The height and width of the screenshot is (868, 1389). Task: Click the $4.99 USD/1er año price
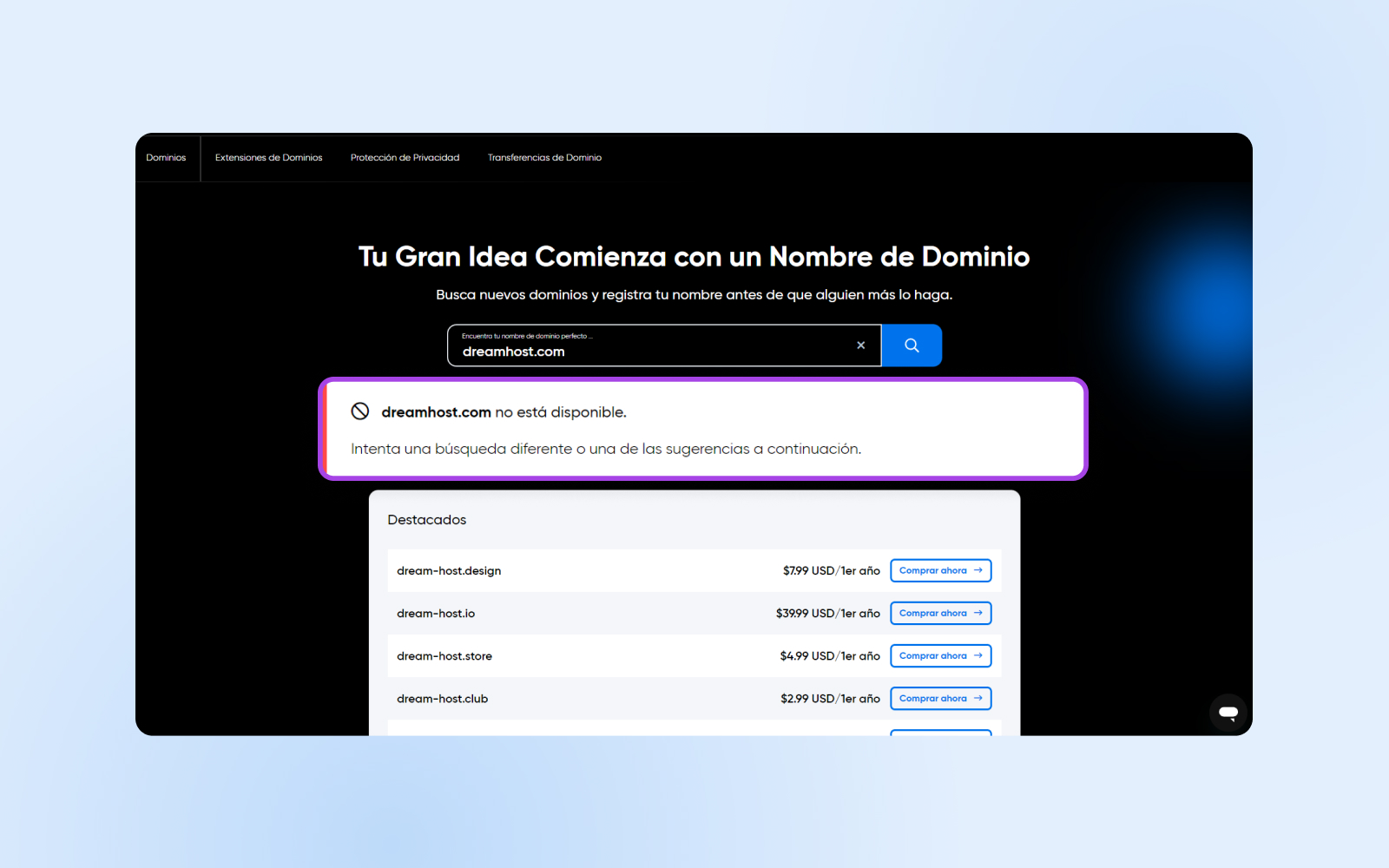(x=830, y=656)
